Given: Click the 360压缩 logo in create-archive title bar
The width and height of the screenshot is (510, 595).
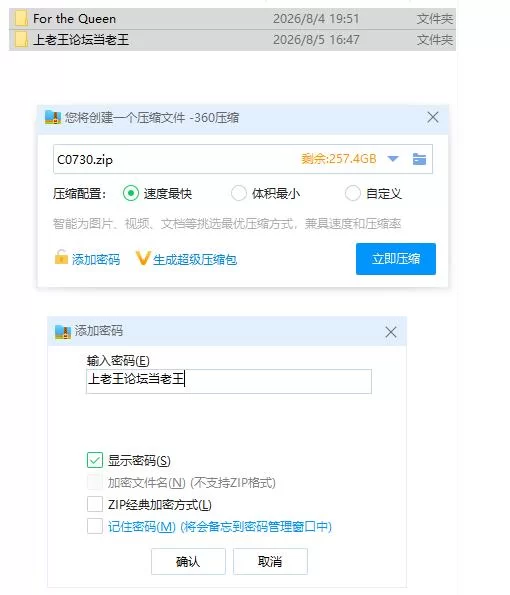Looking at the screenshot, I should (53, 117).
